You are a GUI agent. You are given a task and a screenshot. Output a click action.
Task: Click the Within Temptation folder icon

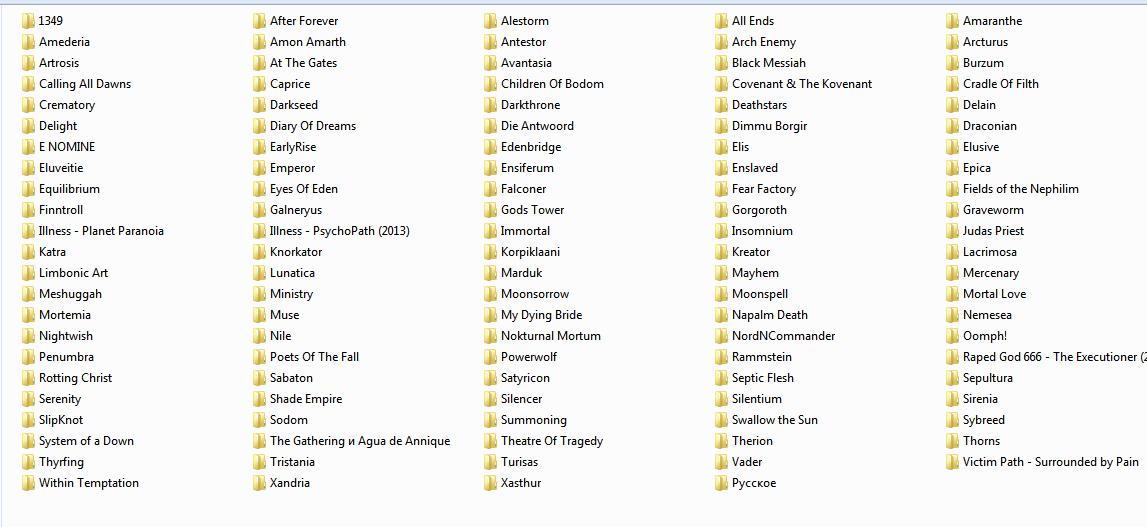(x=29, y=483)
